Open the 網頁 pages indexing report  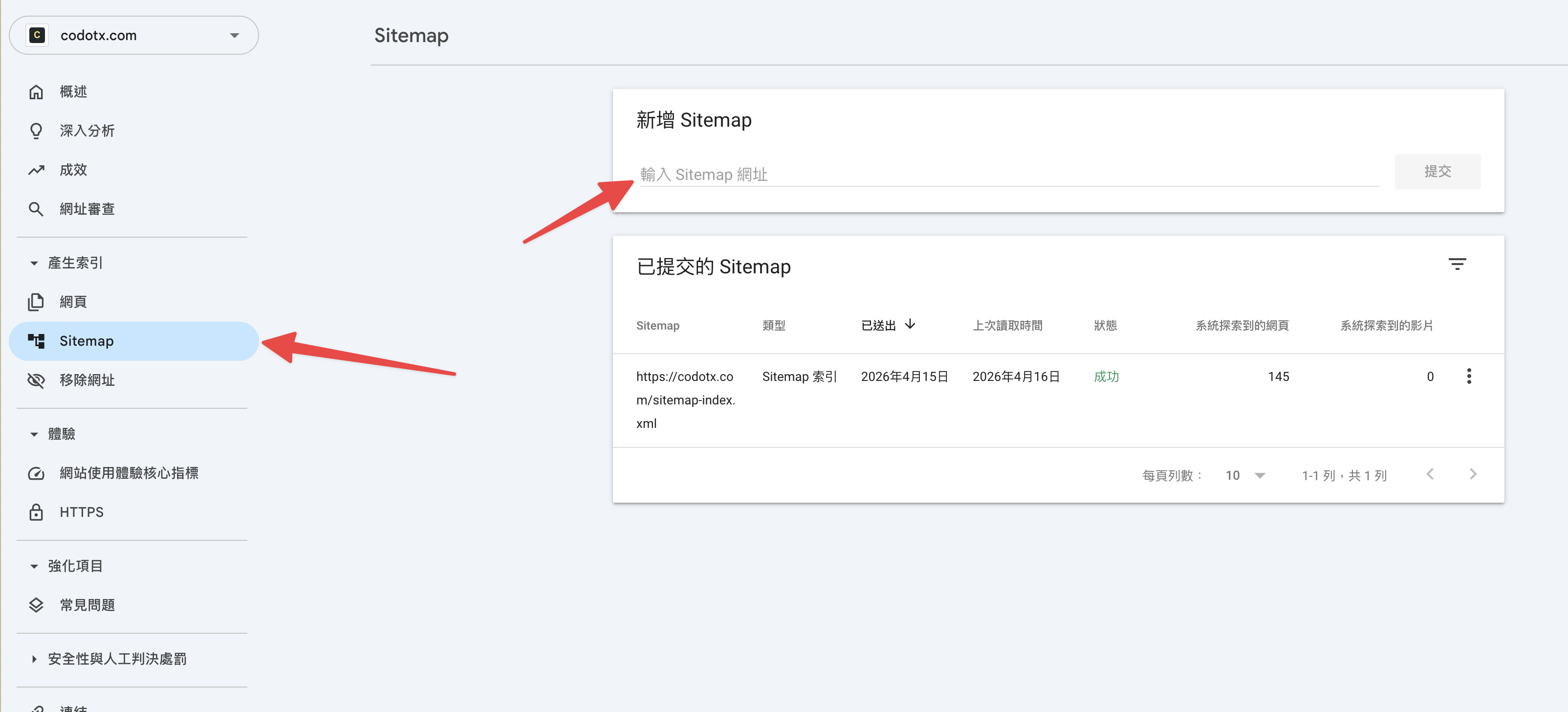[x=73, y=302]
